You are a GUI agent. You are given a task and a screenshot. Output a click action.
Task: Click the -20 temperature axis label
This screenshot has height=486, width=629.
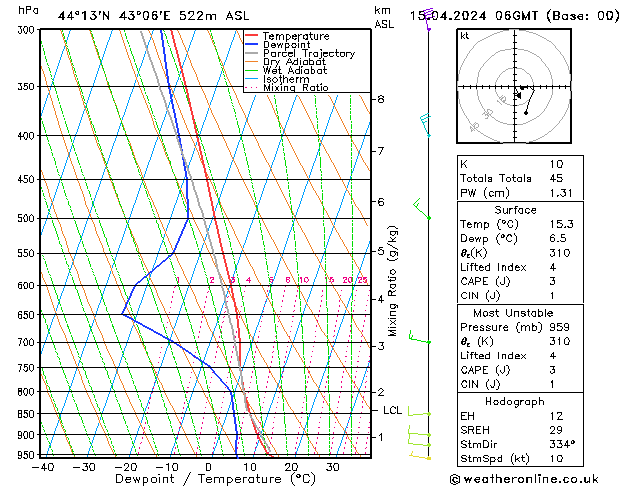pyautogui.click(x=126, y=468)
